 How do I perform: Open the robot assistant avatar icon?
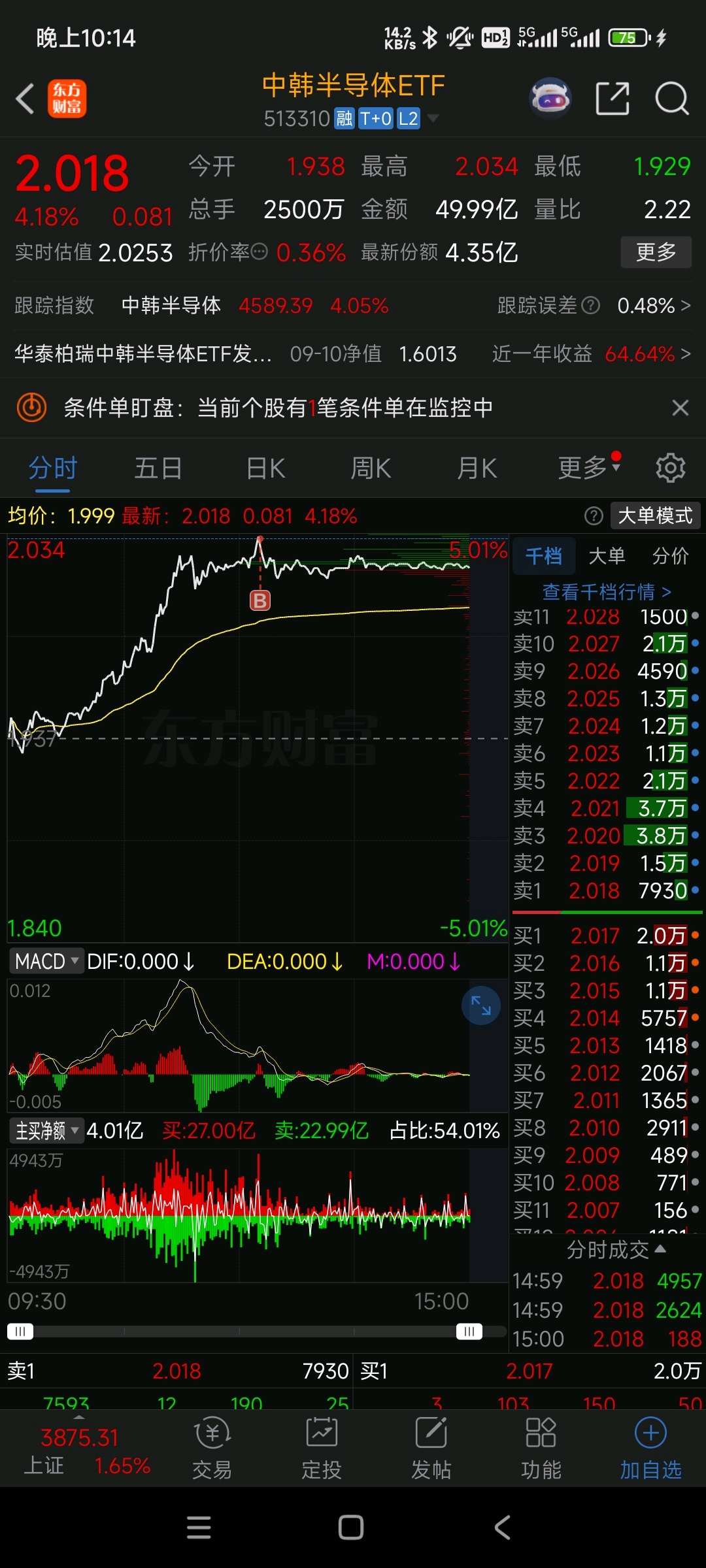click(550, 99)
